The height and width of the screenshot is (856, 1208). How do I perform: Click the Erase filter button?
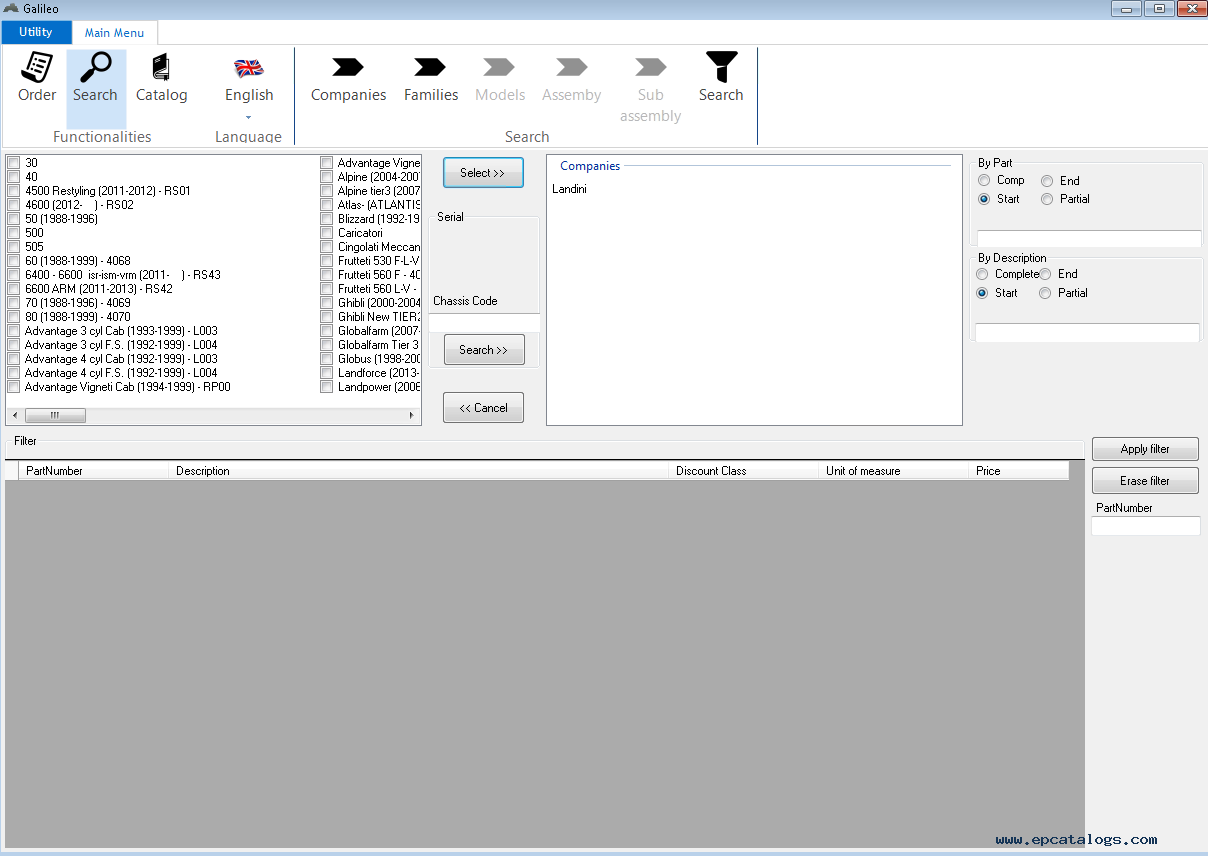(1145, 481)
